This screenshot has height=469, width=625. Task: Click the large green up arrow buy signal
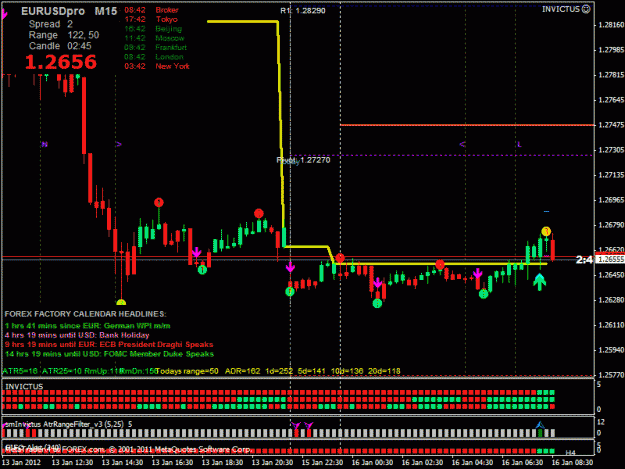539,282
